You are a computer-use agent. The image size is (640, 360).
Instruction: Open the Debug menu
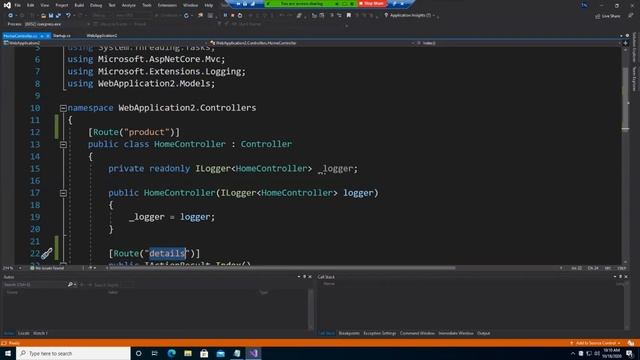(x=96, y=5)
